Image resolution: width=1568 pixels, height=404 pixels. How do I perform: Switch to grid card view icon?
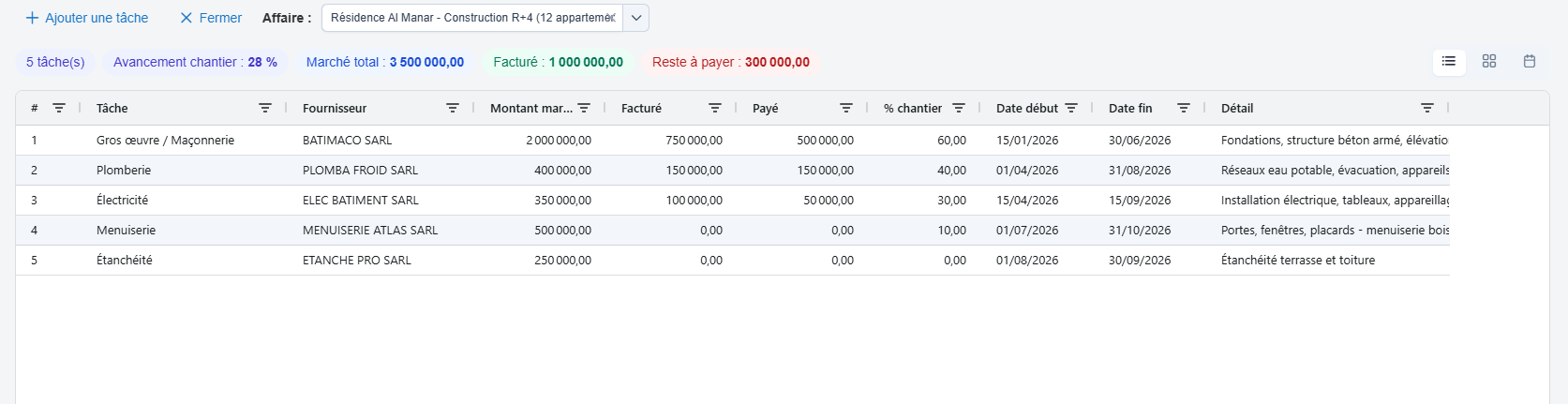[x=1488, y=61]
